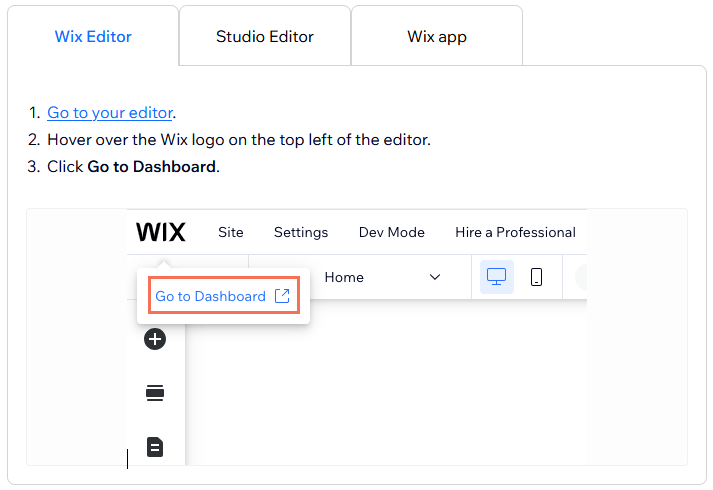The width and height of the screenshot is (713, 490).
Task: Select the Wix app tab
Action: [x=437, y=36]
